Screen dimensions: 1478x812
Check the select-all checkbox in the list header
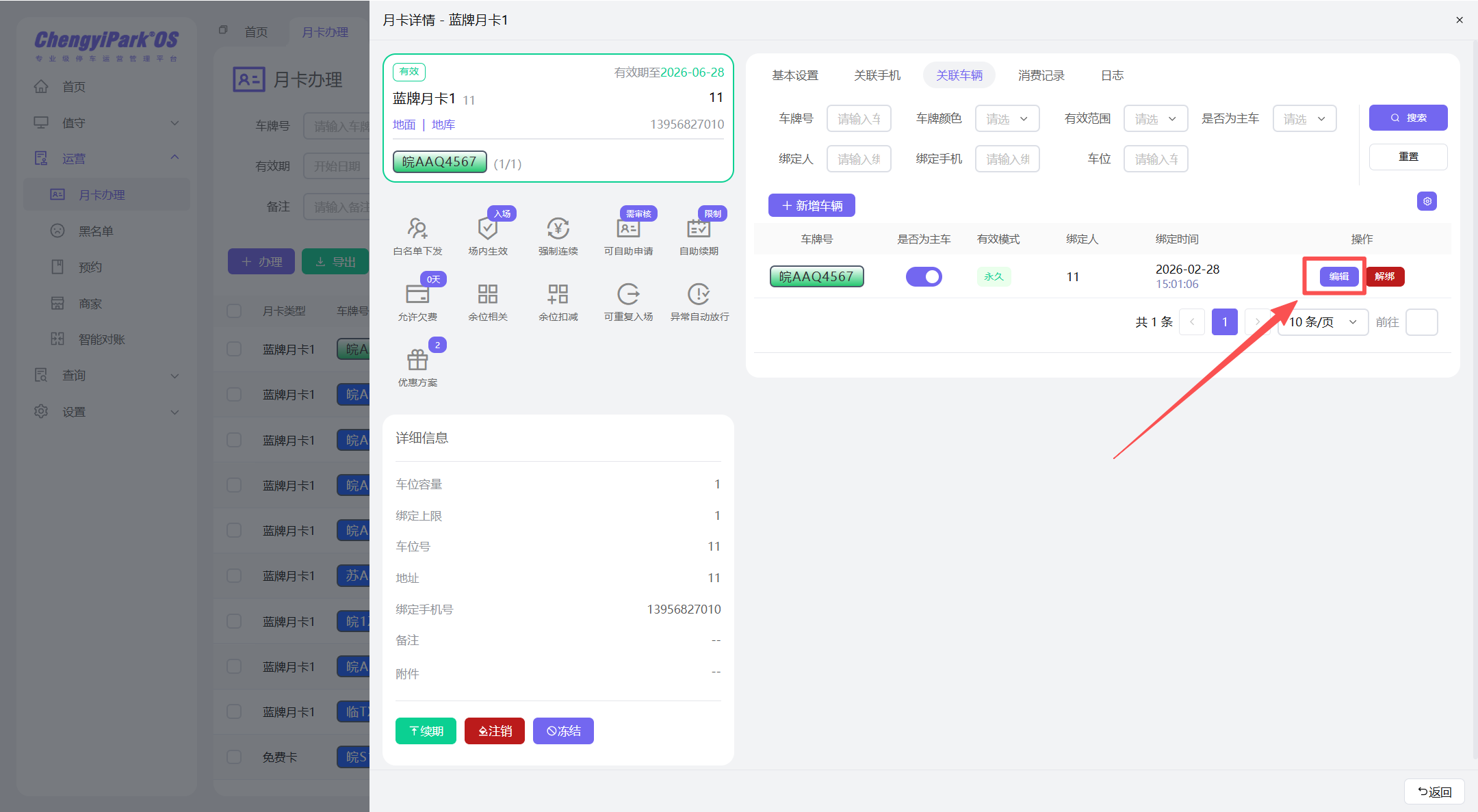pos(234,311)
